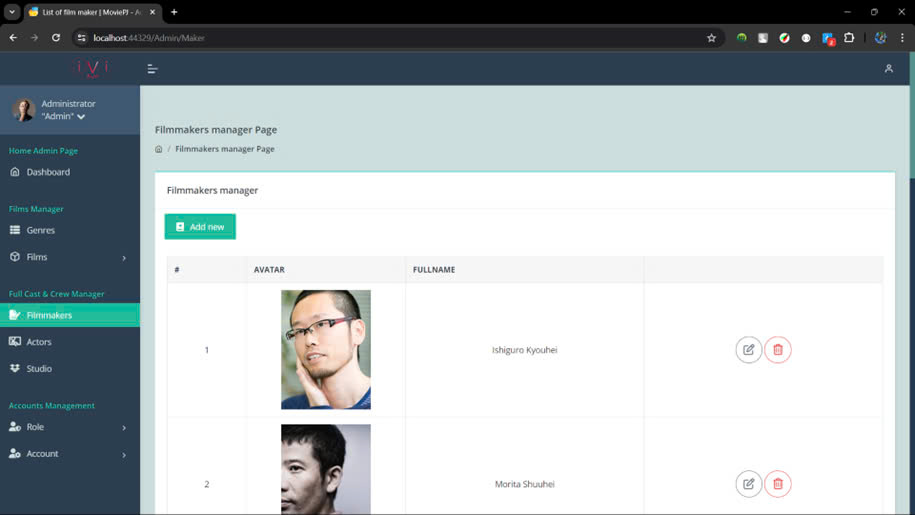Expand the Account submenu chevron

coord(124,454)
